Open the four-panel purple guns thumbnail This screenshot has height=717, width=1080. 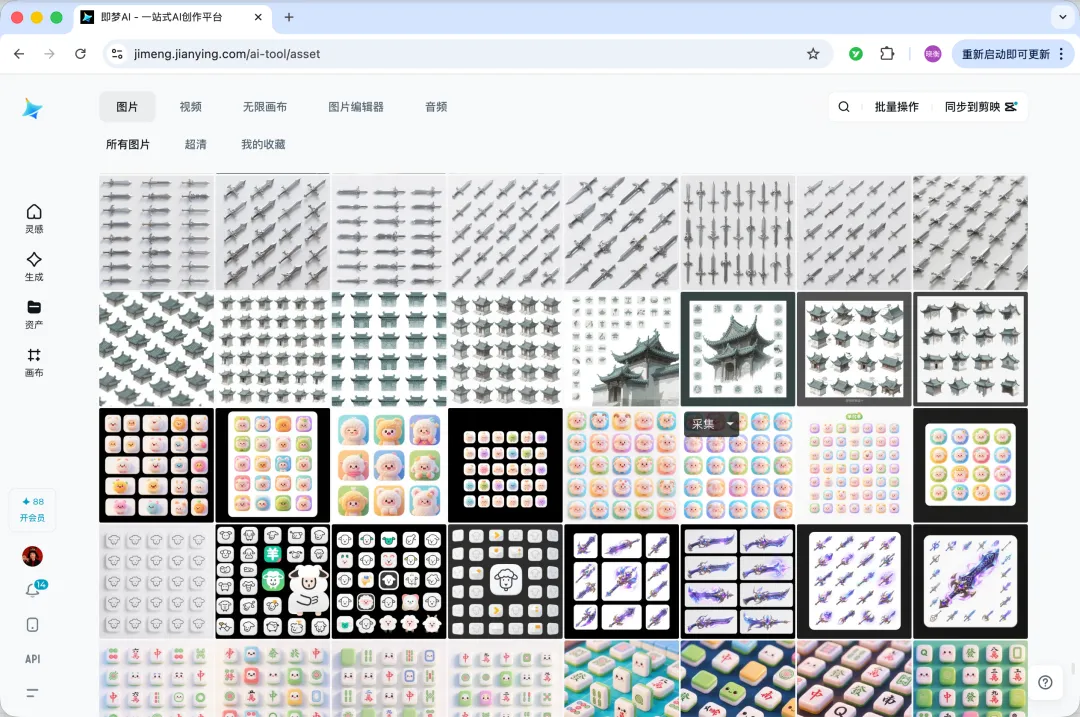coord(738,581)
